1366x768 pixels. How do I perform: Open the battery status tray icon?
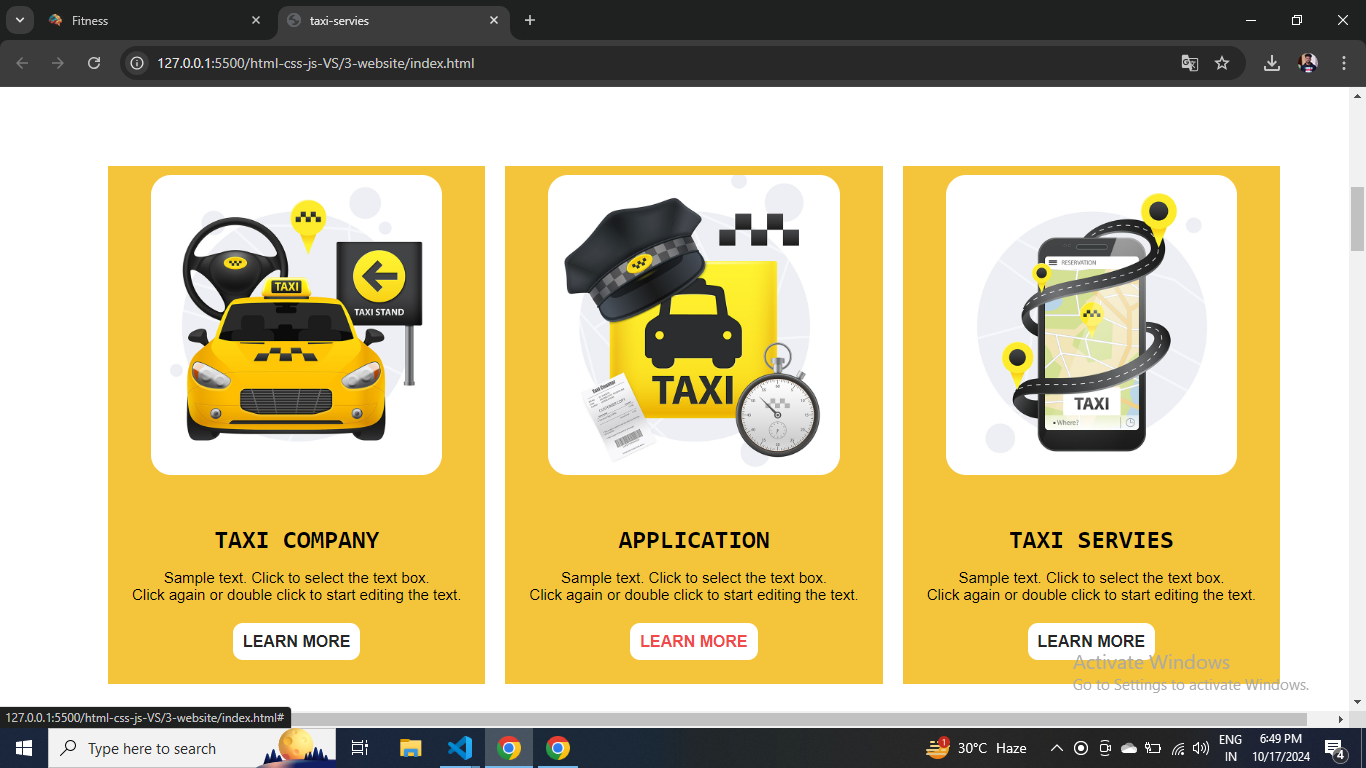(1153, 748)
